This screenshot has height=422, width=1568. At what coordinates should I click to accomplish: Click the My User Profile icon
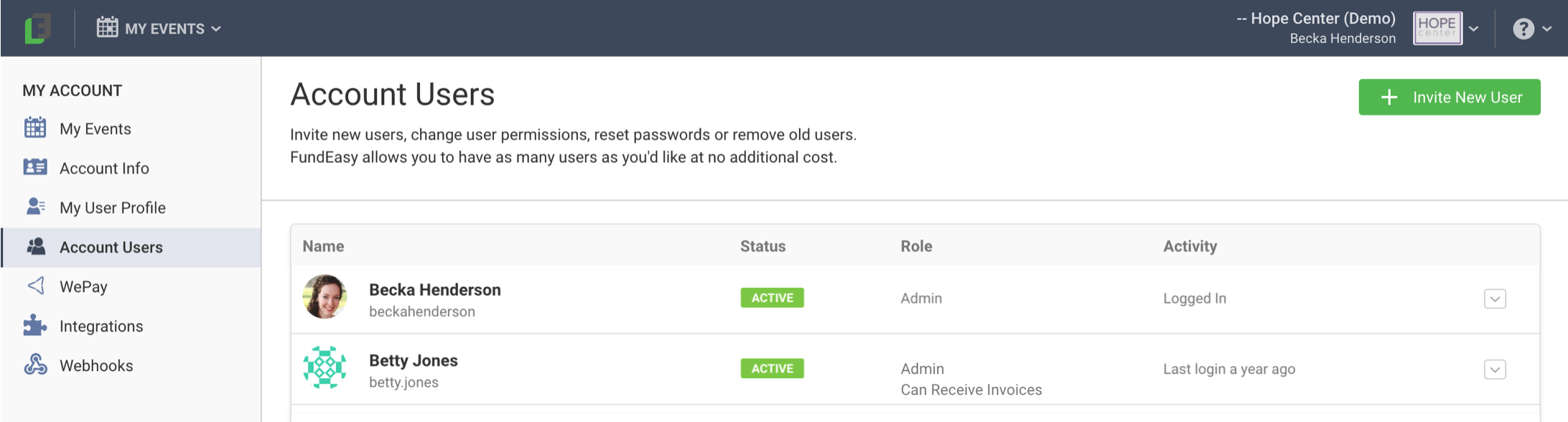coord(35,207)
